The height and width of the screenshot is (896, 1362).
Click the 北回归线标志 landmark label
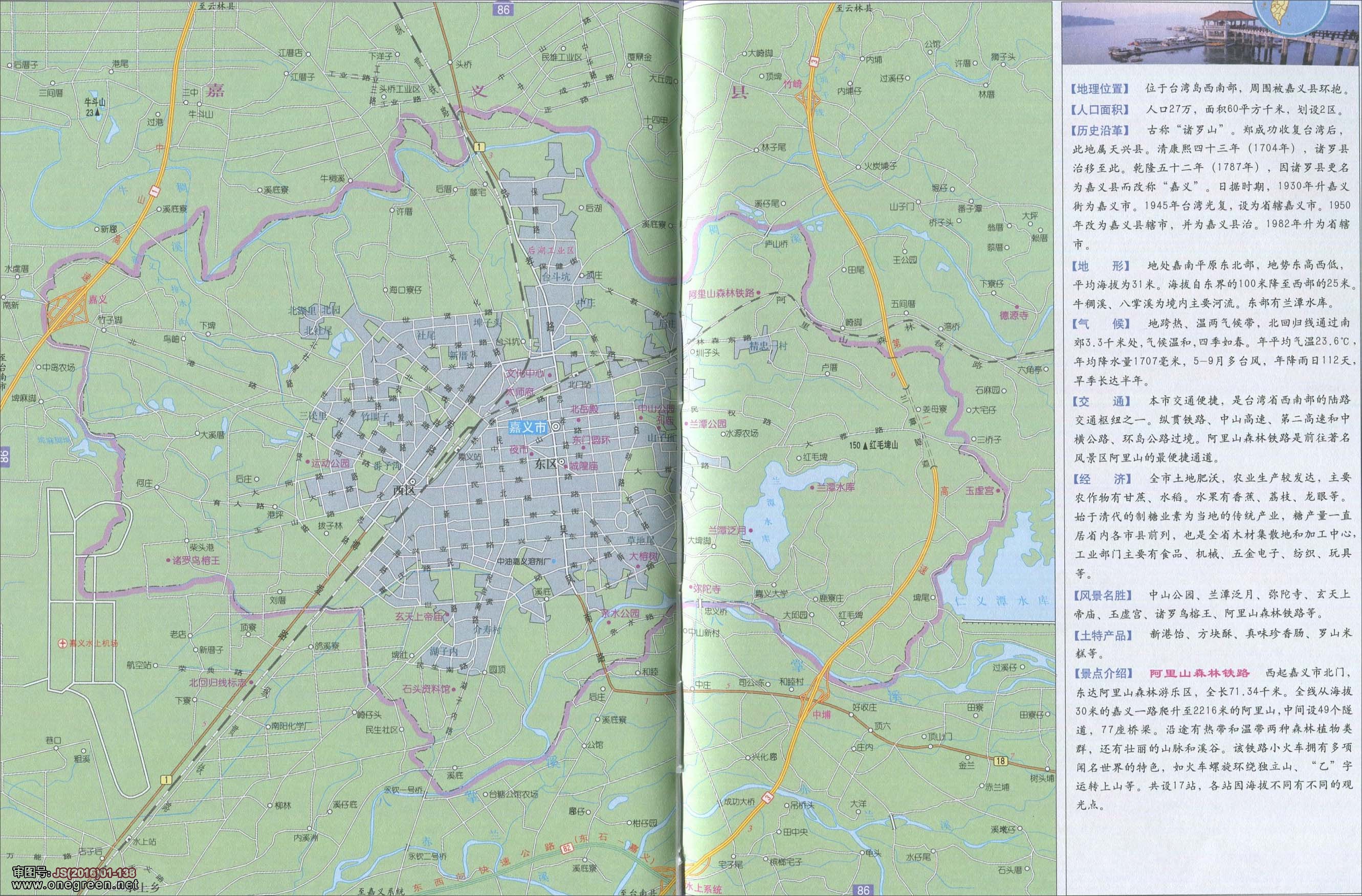click(218, 683)
